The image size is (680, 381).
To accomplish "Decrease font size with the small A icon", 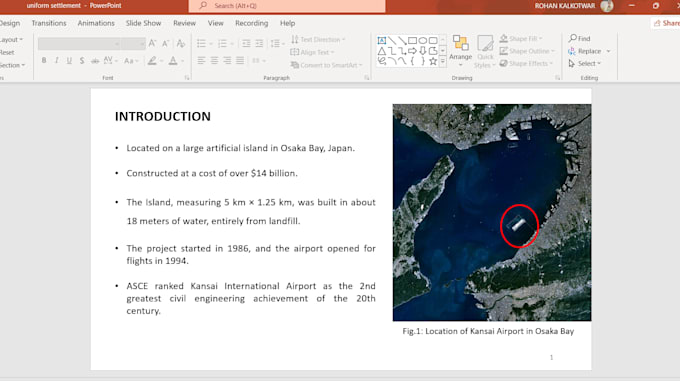I will 166,43.
